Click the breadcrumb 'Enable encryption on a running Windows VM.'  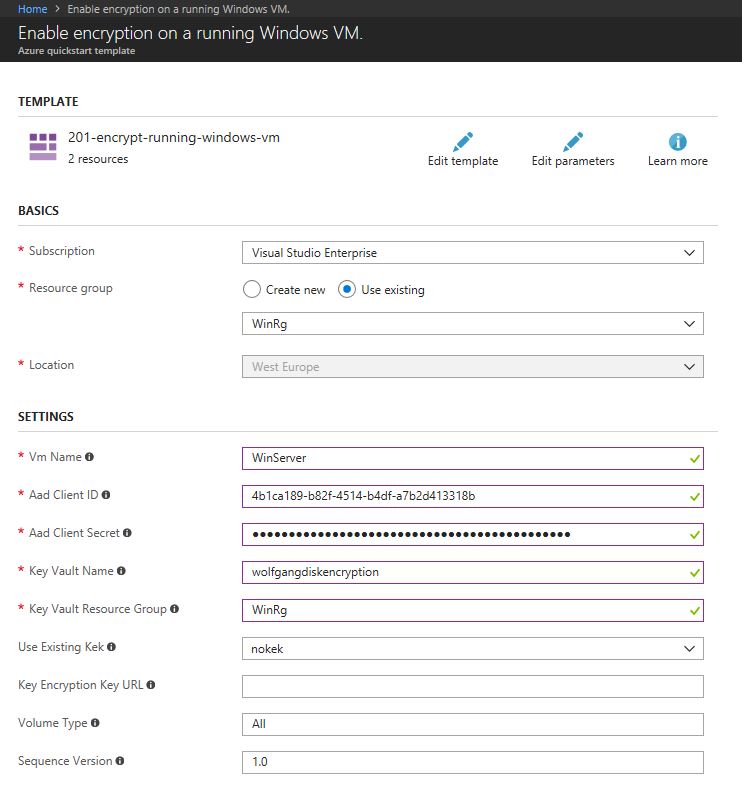(178, 9)
